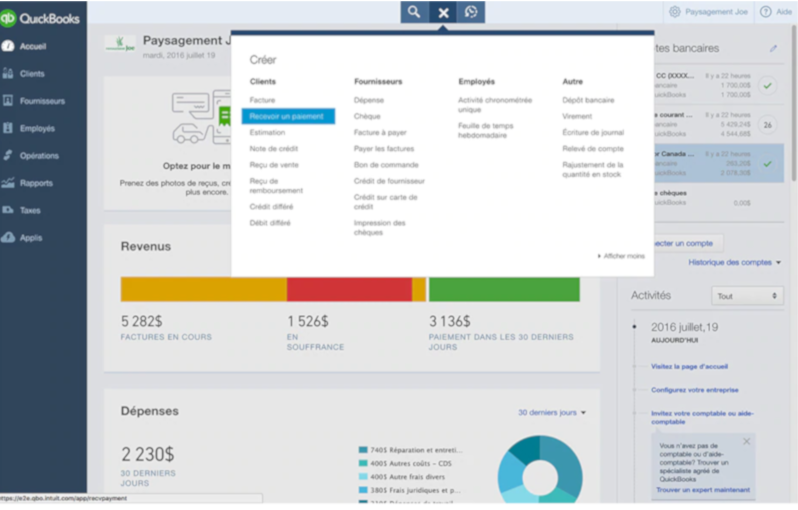Open the search magnifier icon

click(414, 12)
